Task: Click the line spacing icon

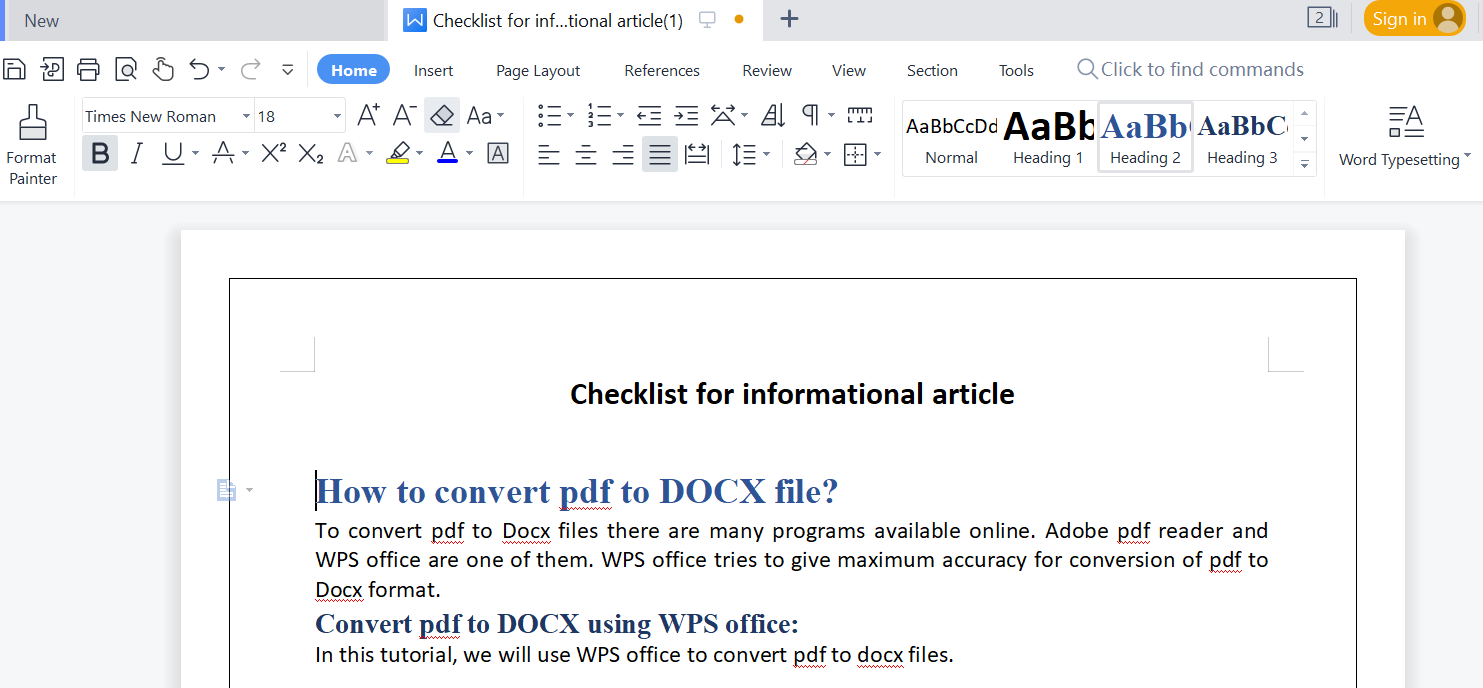Action: pyautogui.click(x=743, y=154)
